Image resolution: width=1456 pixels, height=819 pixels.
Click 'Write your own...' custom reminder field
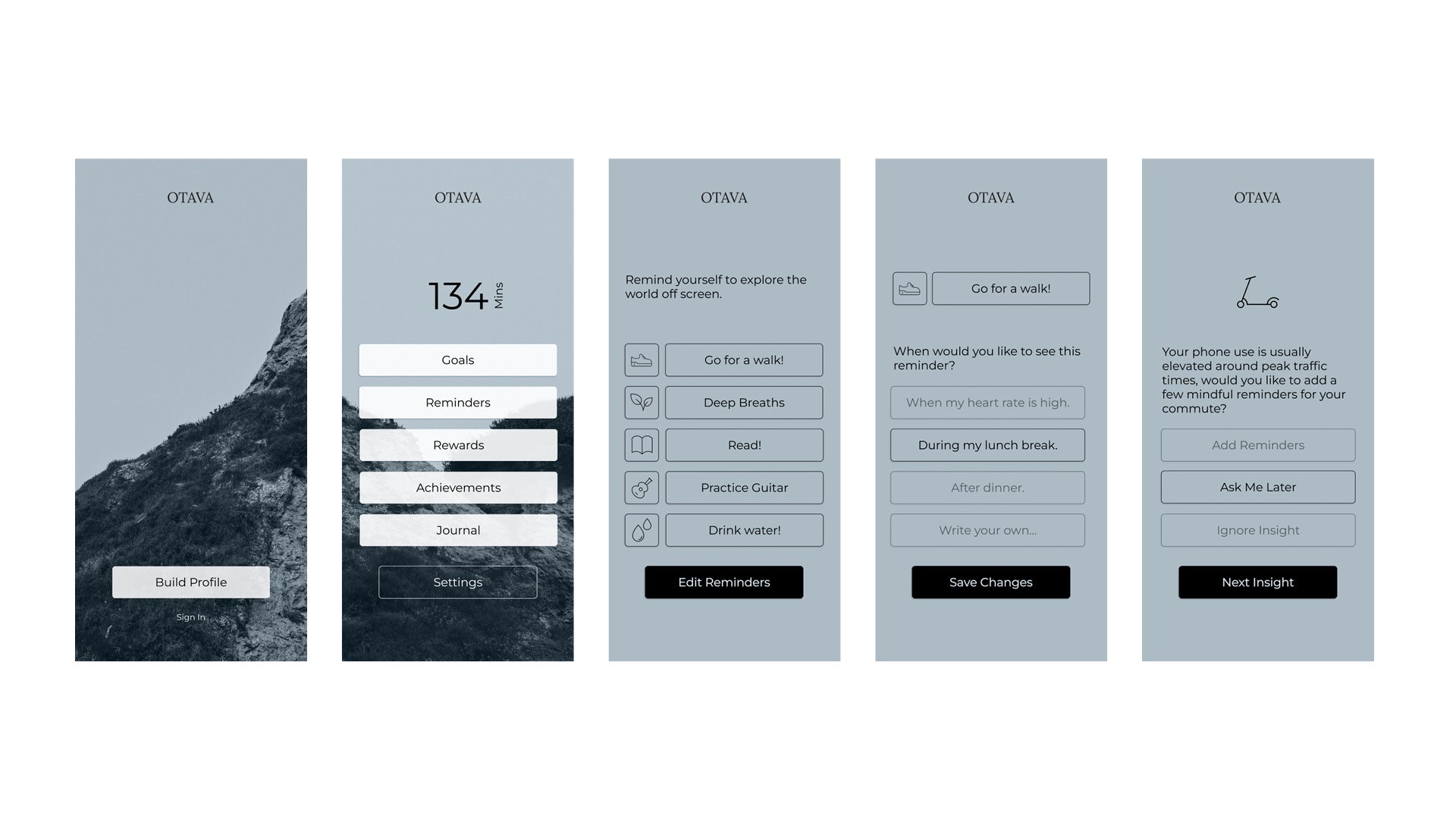989,529
